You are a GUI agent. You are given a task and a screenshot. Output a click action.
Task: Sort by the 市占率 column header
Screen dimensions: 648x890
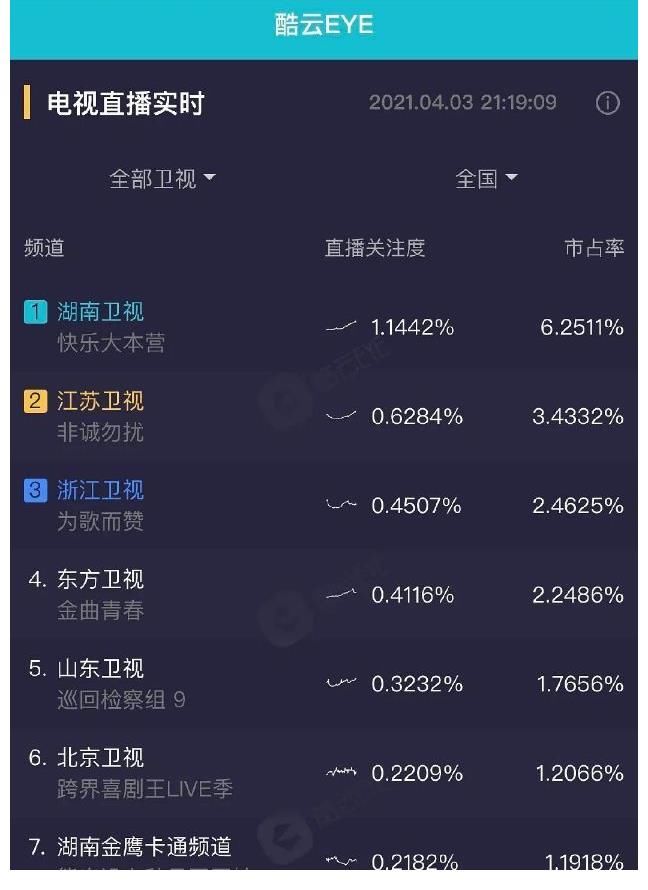point(594,248)
